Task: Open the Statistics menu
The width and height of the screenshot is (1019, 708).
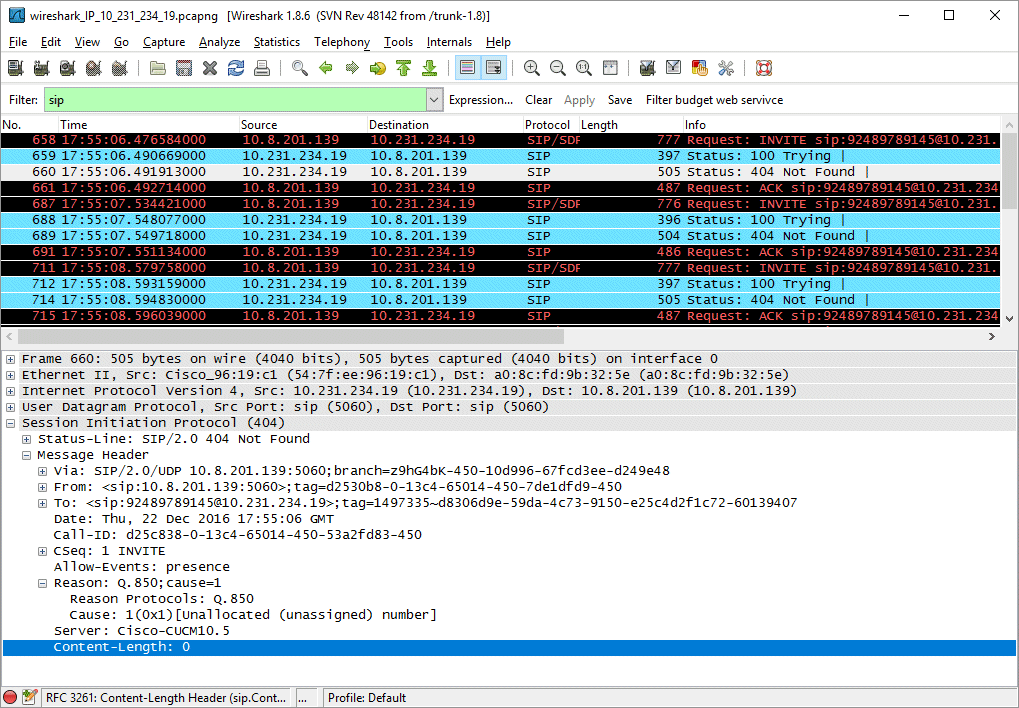Action: 277,42
